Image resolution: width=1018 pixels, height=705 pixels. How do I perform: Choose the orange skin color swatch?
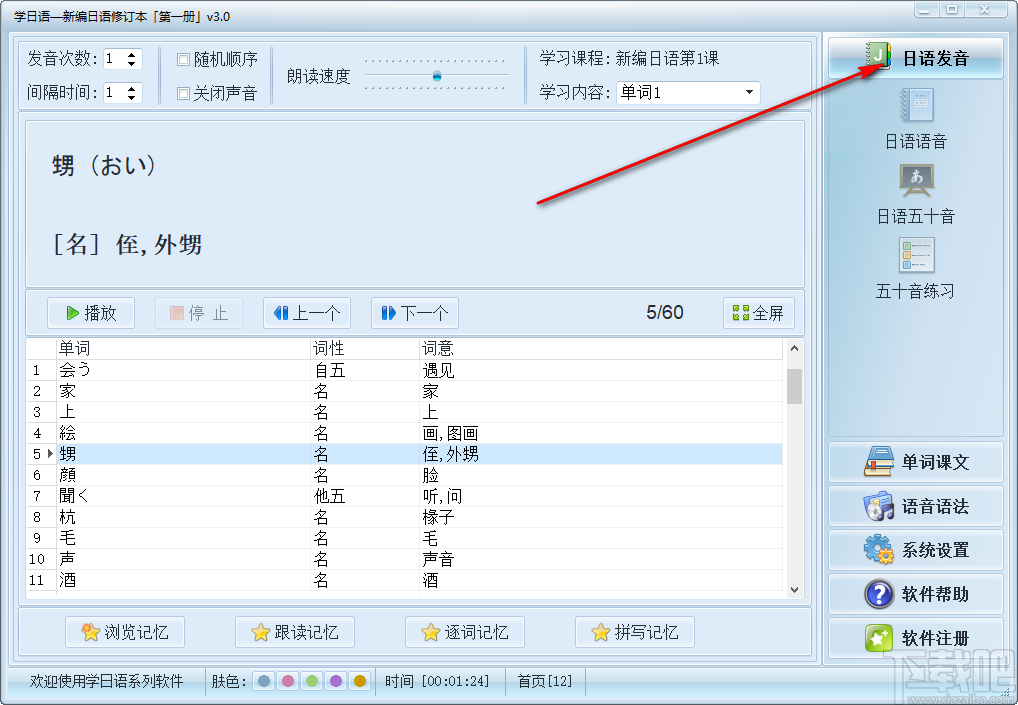(x=360, y=681)
